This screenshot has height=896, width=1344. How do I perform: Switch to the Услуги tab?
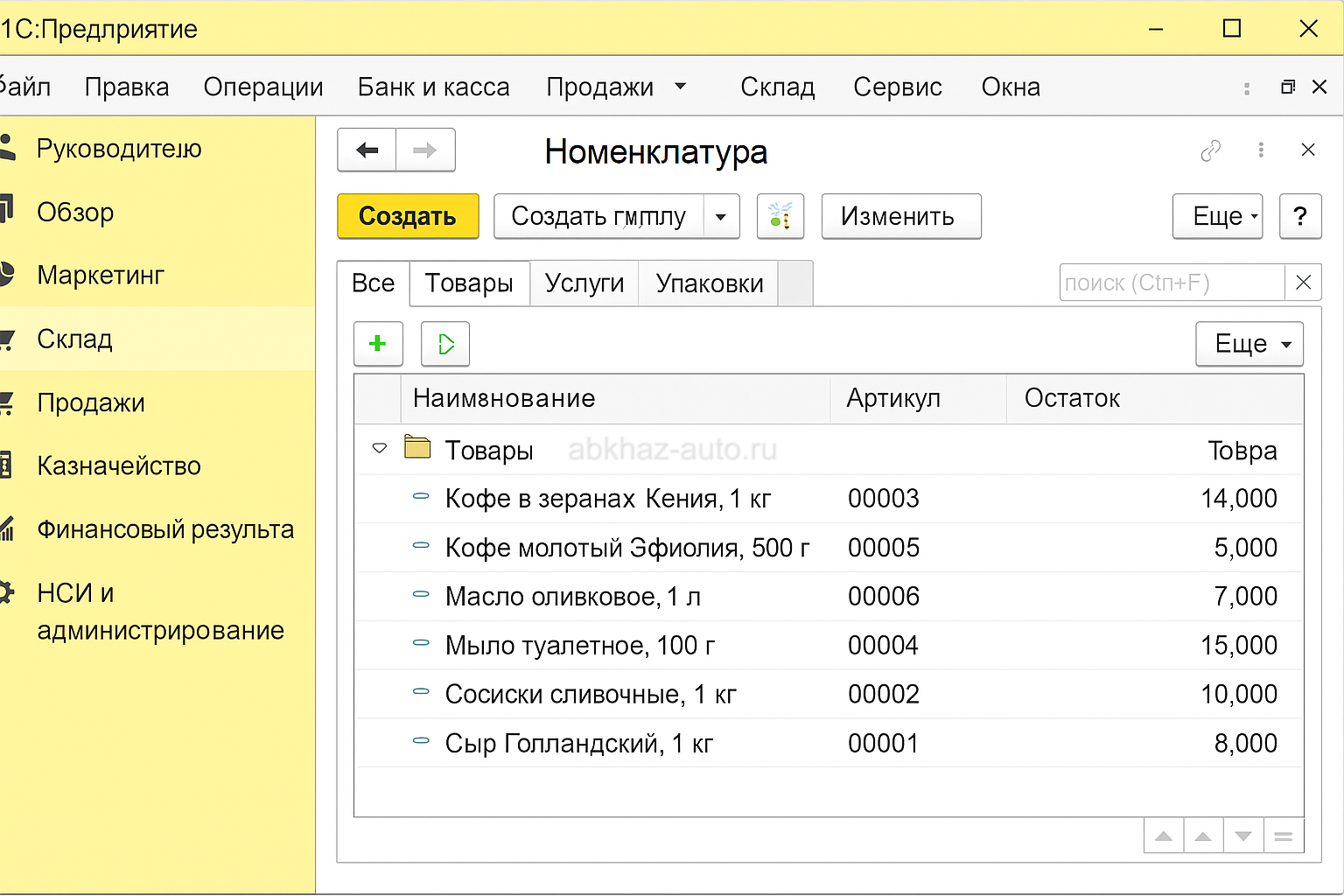pos(584,283)
